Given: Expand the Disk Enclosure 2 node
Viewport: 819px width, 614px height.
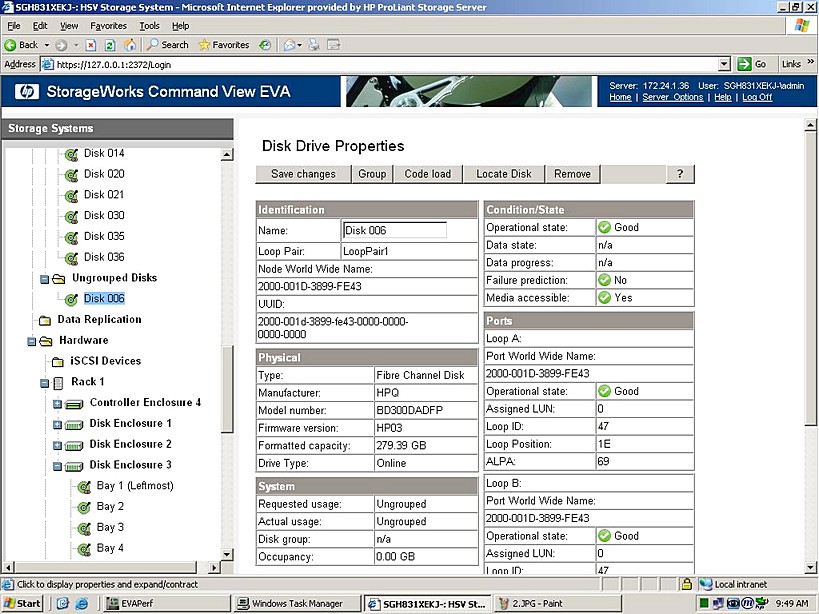Looking at the screenshot, I should pyautogui.click(x=57, y=446).
